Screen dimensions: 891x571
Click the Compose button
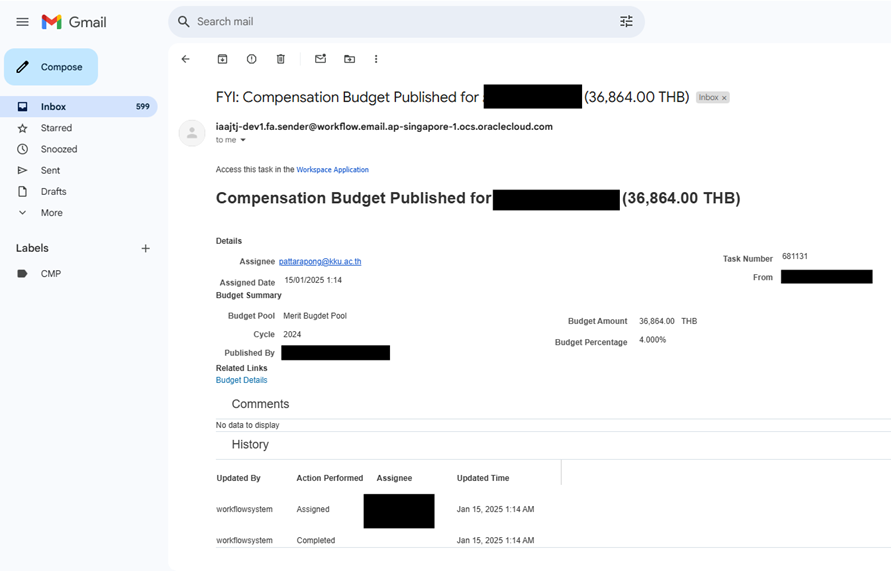tap(51, 67)
